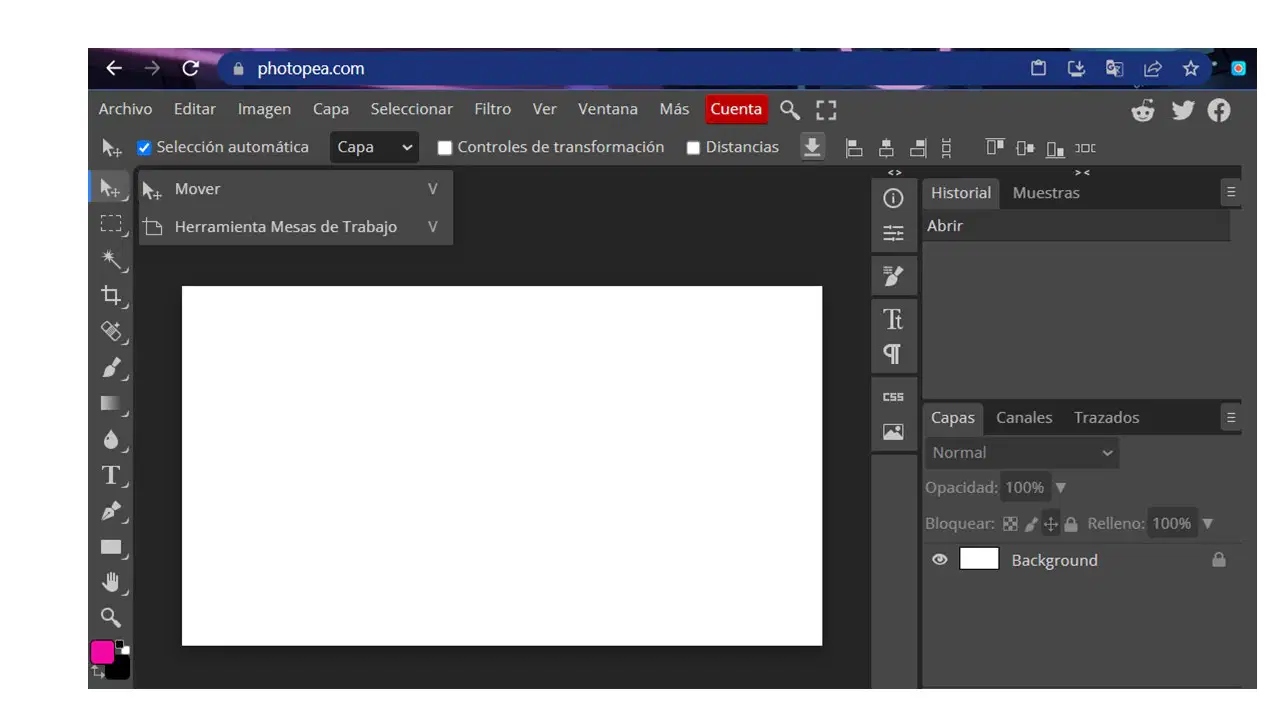Enable Controles de transformación checkbox
The width and height of the screenshot is (1280, 720).
[x=445, y=148]
